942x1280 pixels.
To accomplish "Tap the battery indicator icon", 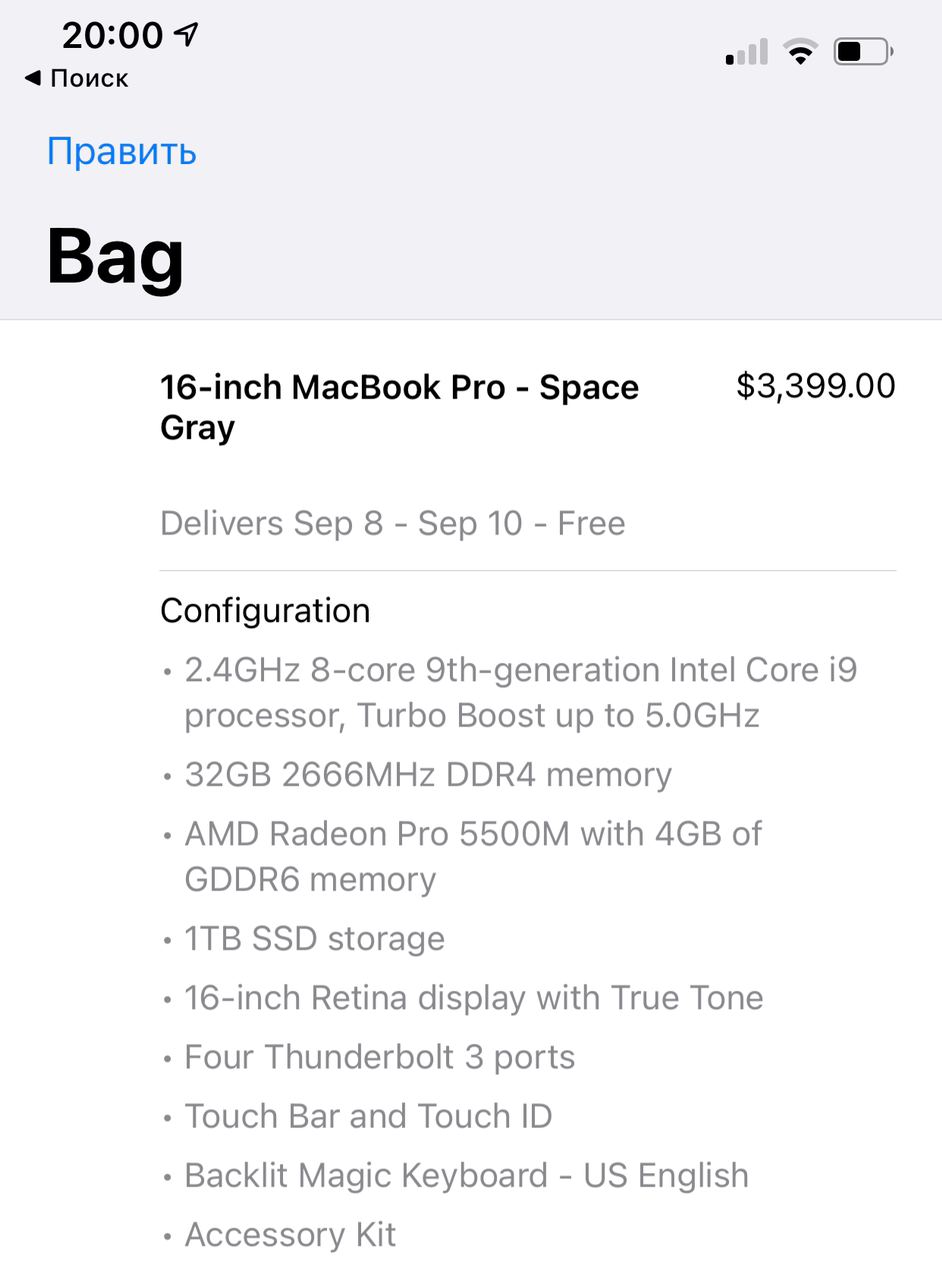I will [863, 52].
